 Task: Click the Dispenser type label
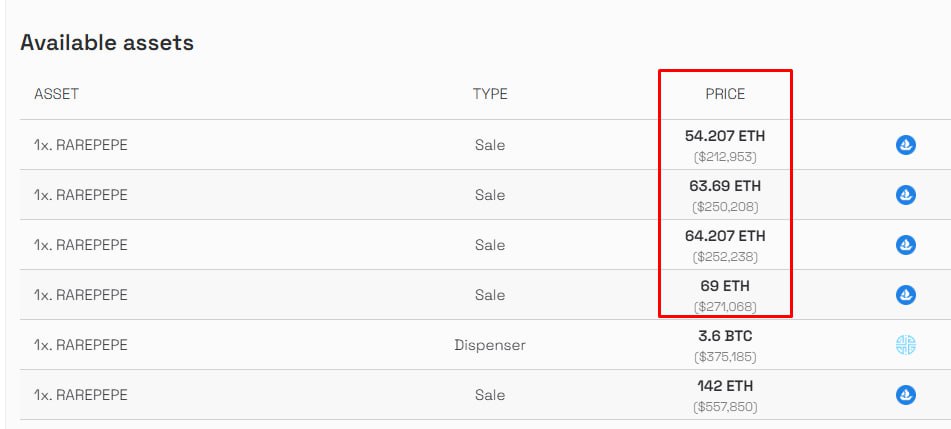click(490, 345)
